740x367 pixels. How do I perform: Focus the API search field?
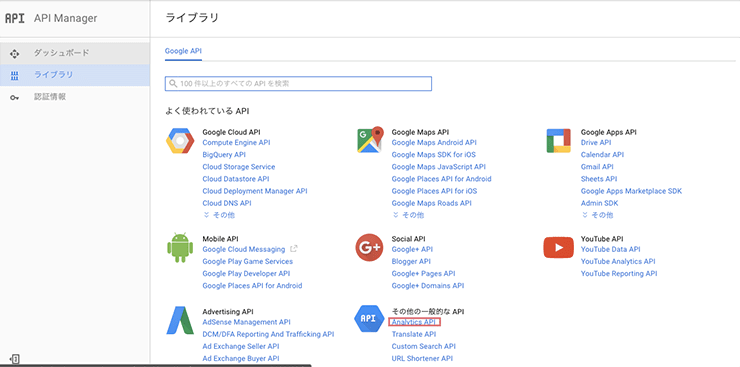pos(298,83)
